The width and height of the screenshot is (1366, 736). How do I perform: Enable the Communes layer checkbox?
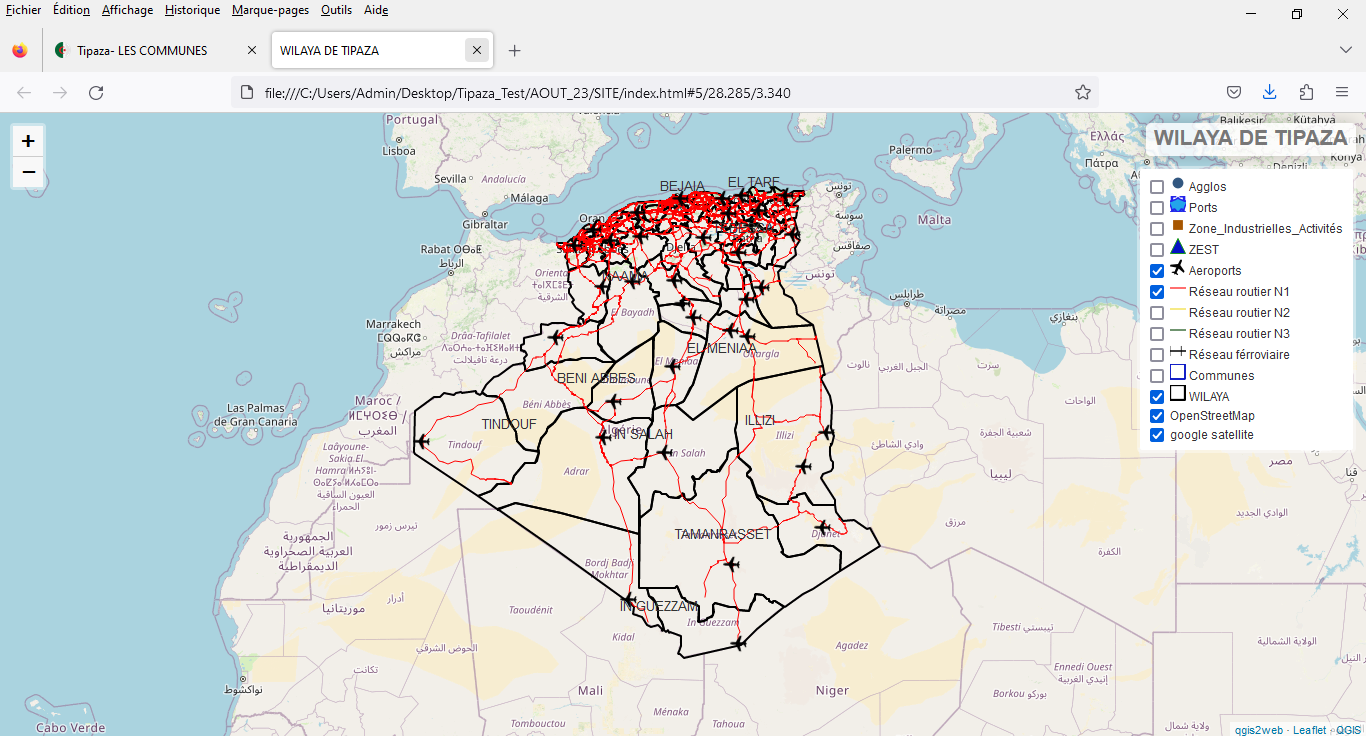point(1157,376)
